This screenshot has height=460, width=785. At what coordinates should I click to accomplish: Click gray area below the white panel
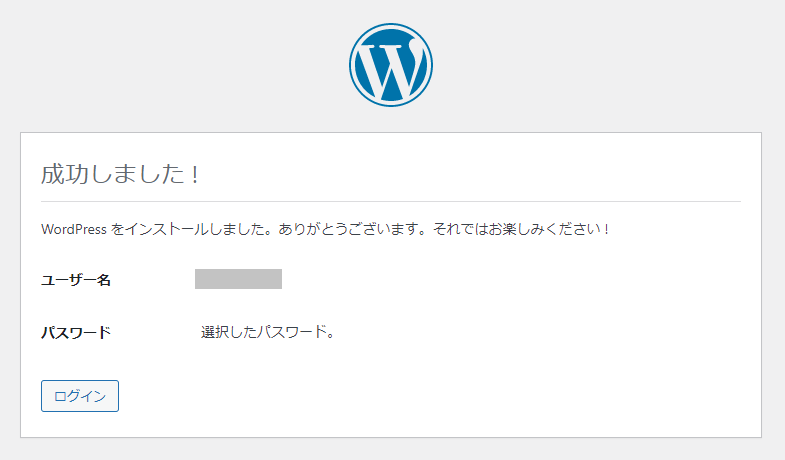(x=390, y=450)
